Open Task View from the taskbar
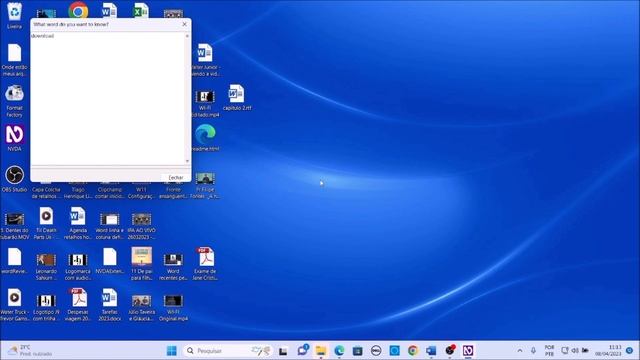The width and height of the screenshot is (640, 360). click(x=283, y=351)
